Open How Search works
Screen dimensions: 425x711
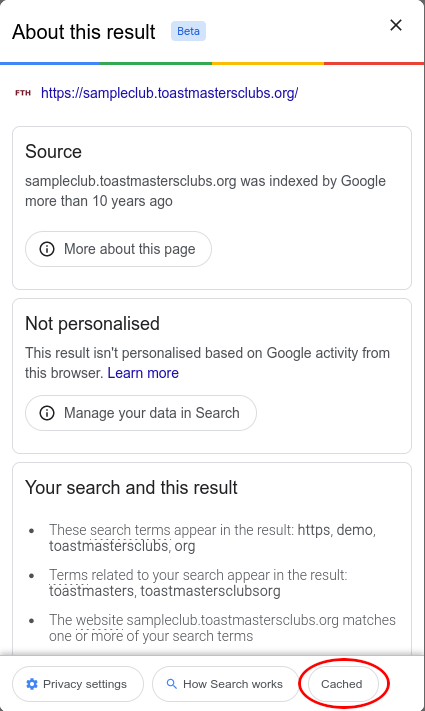[x=226, y=684]
